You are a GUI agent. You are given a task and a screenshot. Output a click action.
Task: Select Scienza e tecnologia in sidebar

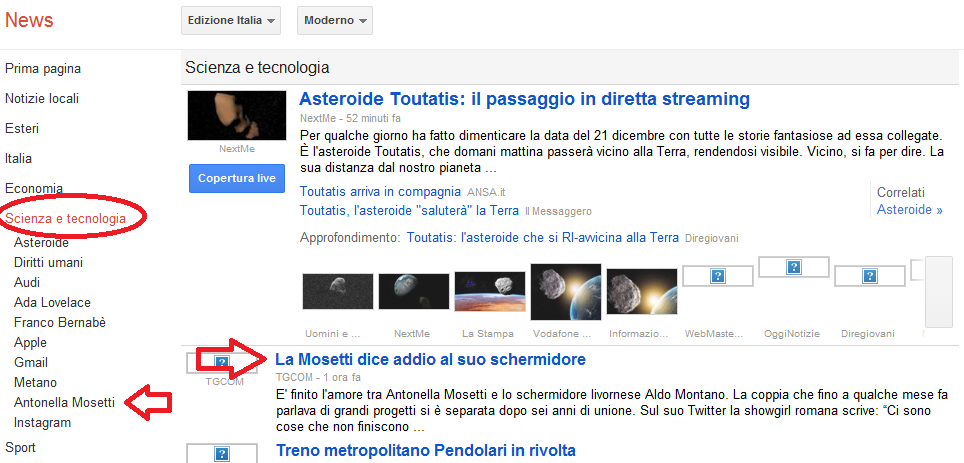pyautogui.click(x=66, y=218)
